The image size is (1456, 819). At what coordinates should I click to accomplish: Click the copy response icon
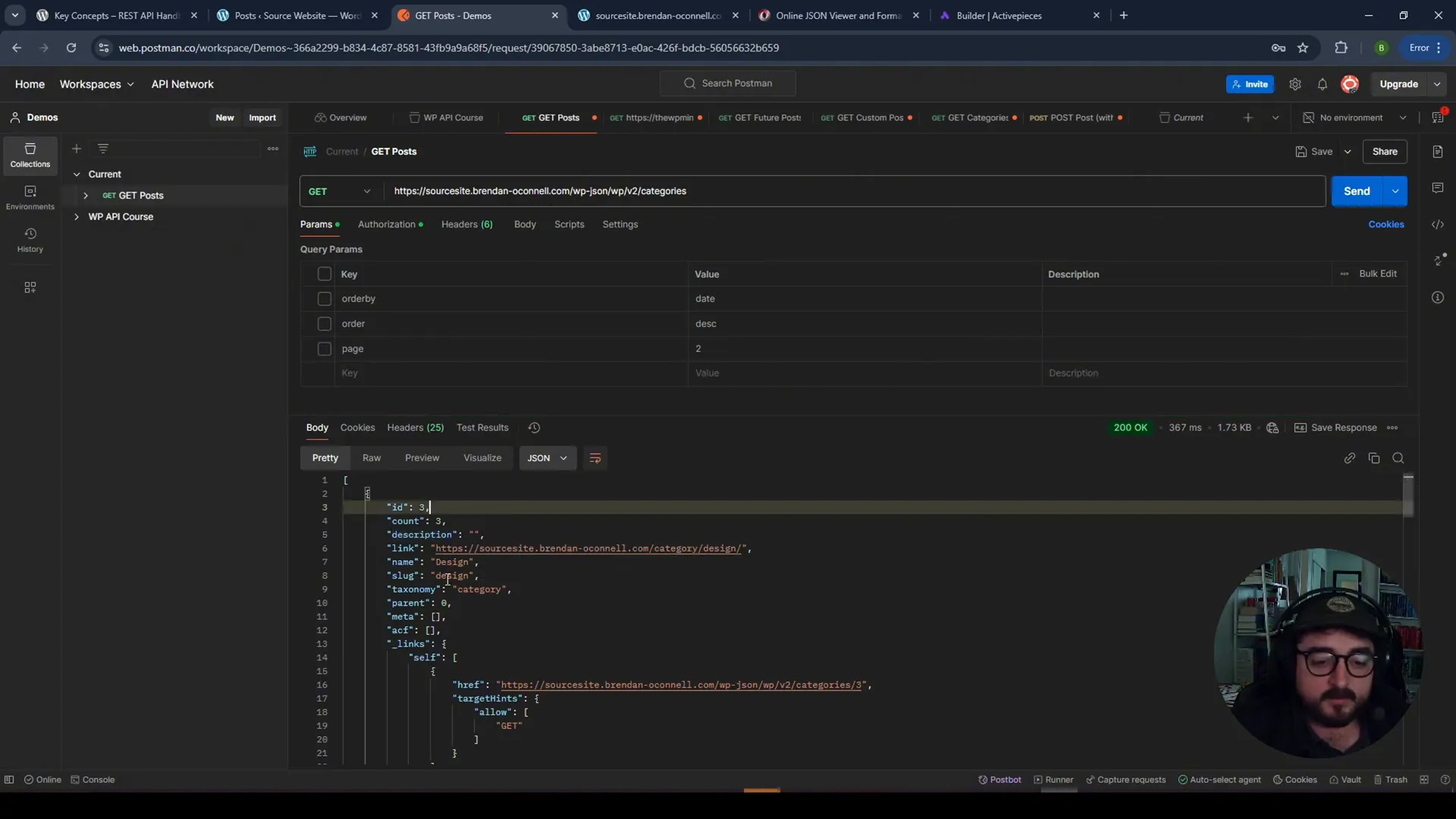1373,457
